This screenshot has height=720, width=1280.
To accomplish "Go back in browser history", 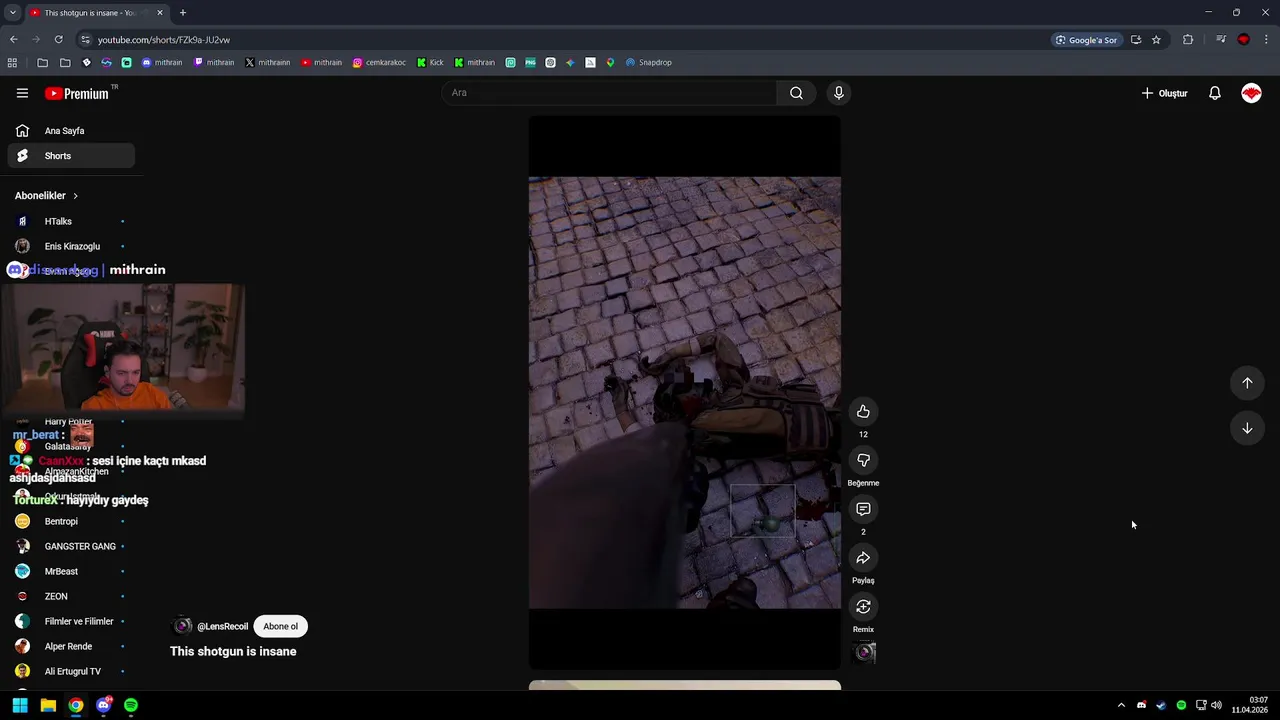I will click(13, 40).
